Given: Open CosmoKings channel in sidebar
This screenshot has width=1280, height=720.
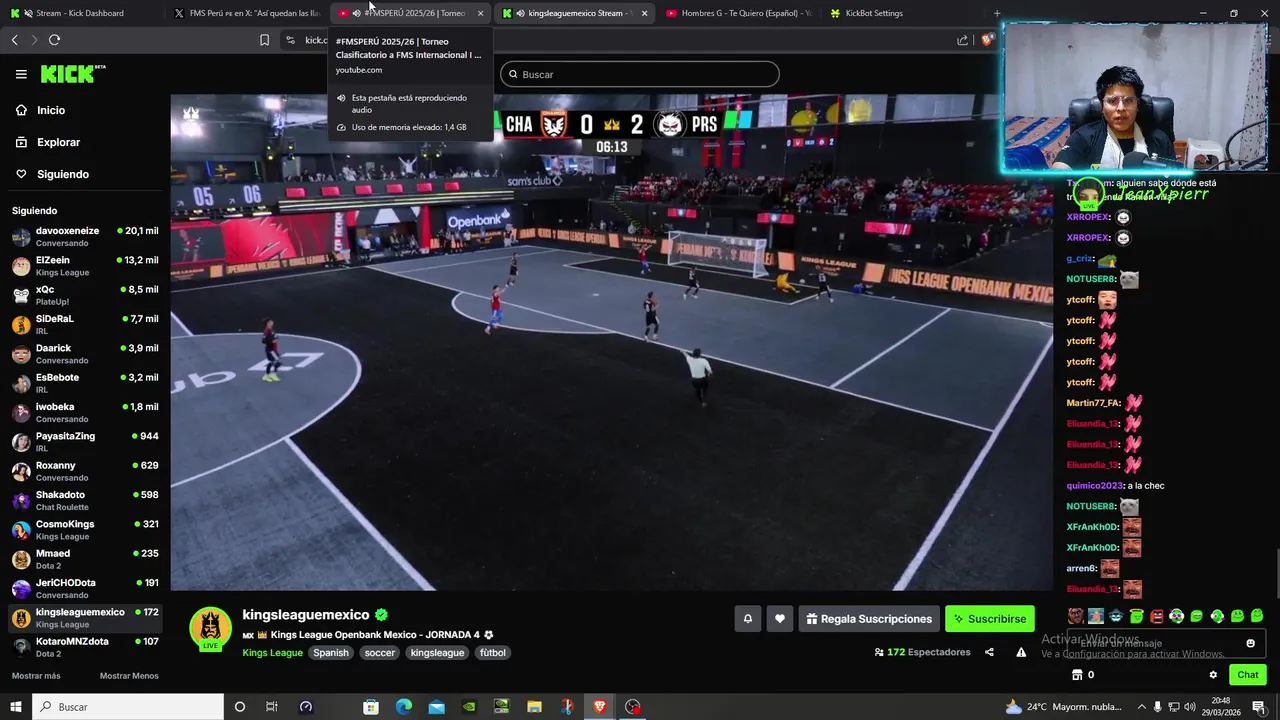Looking at the screenshot, I should tap(85, 530).
